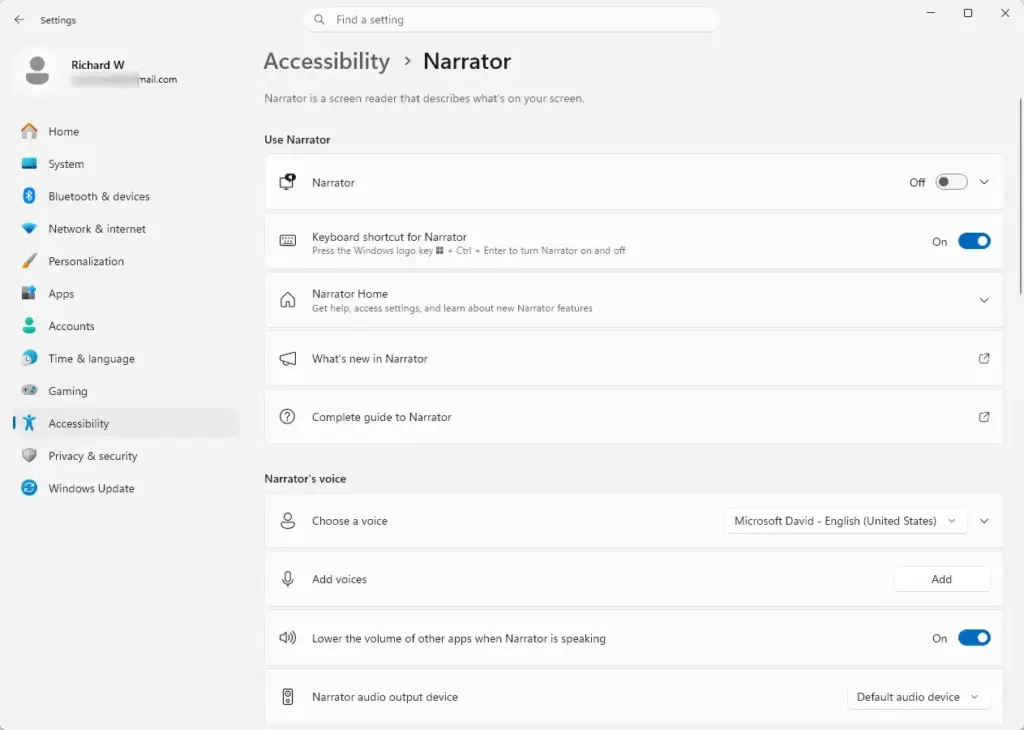Image resolution: width=1024 pixels, height=730 pixels.
Task: Select Personalization in sidebar
Action: 86,261
